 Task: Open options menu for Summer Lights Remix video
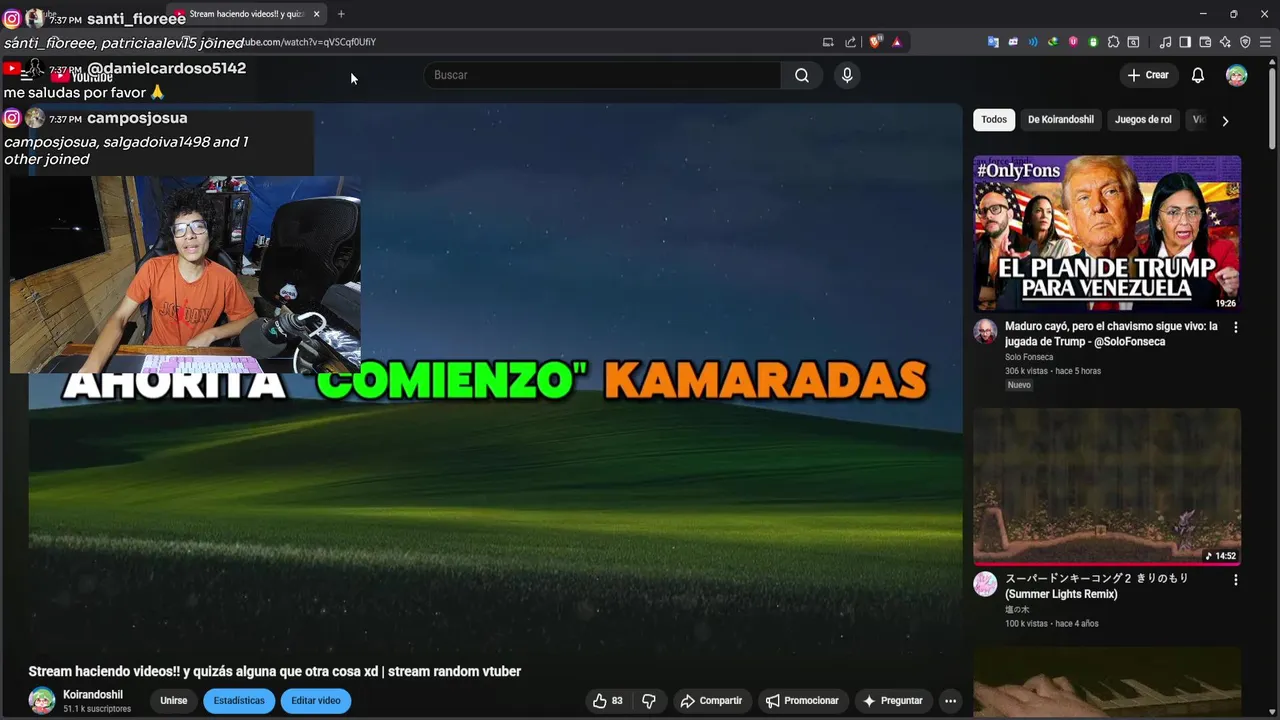[x=1235, y=580]
